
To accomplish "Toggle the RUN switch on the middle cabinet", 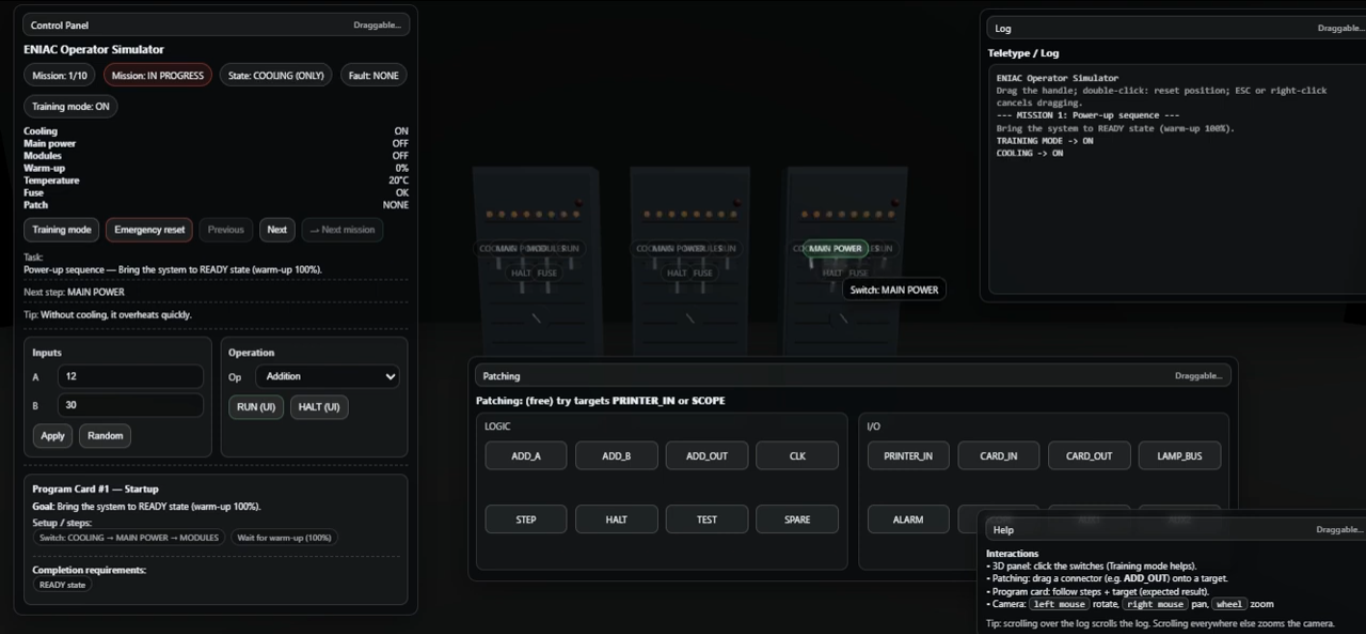I will [x=727, y=249].
